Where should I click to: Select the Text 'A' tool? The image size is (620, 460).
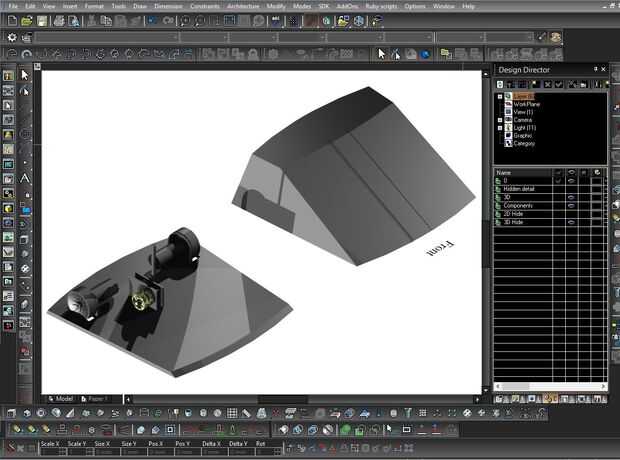coord(25,178)
